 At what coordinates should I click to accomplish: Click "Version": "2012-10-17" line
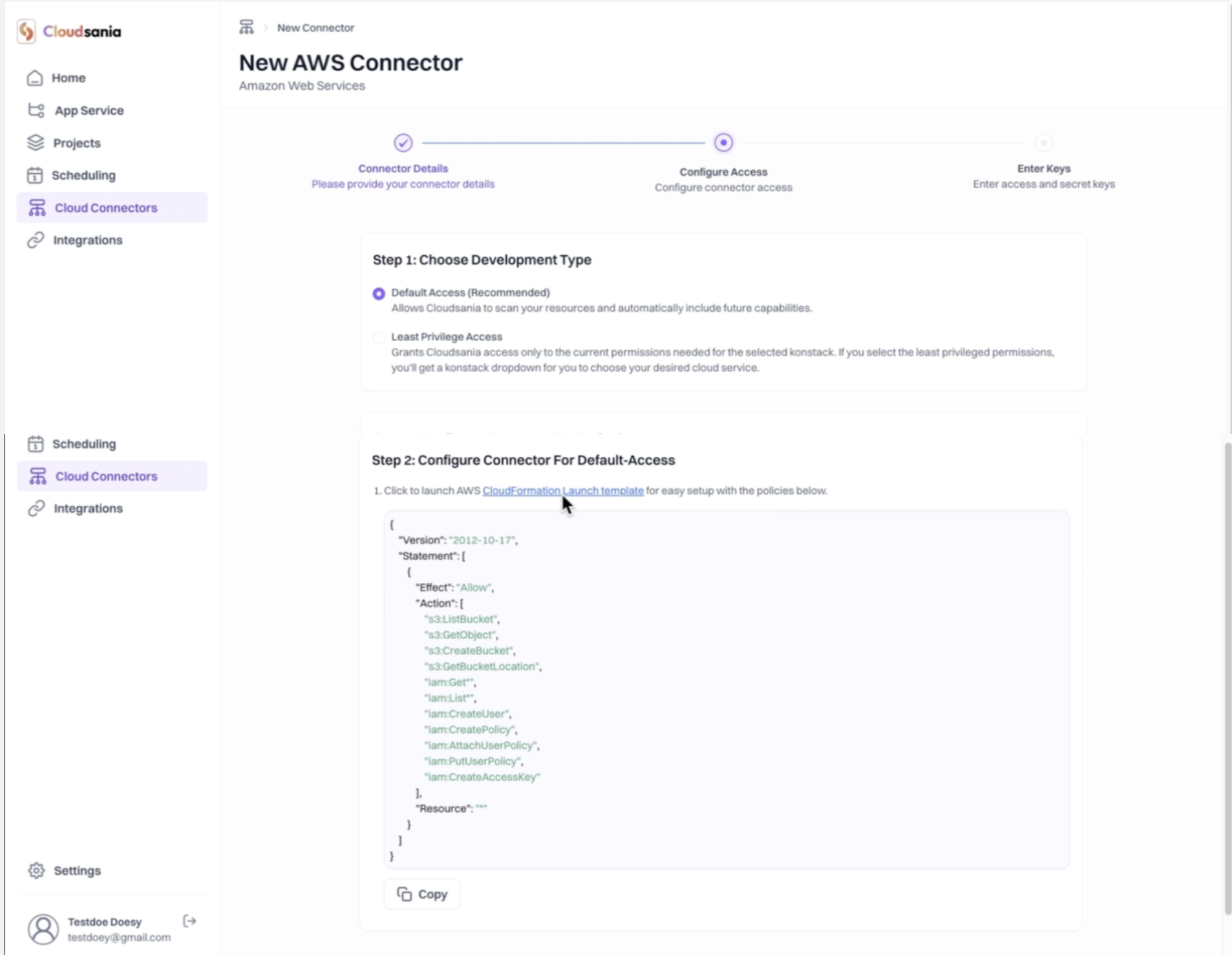pos(458,540)
